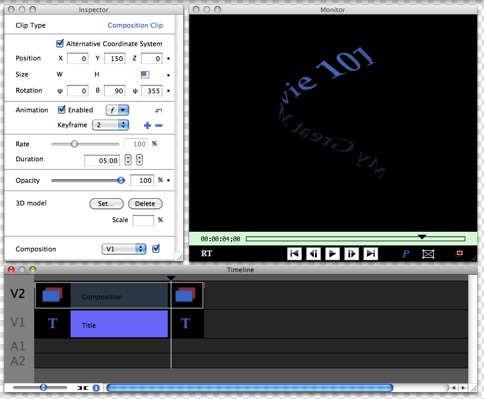
Task: Click the blue P icon in Monitor
Action: (406, 254)
